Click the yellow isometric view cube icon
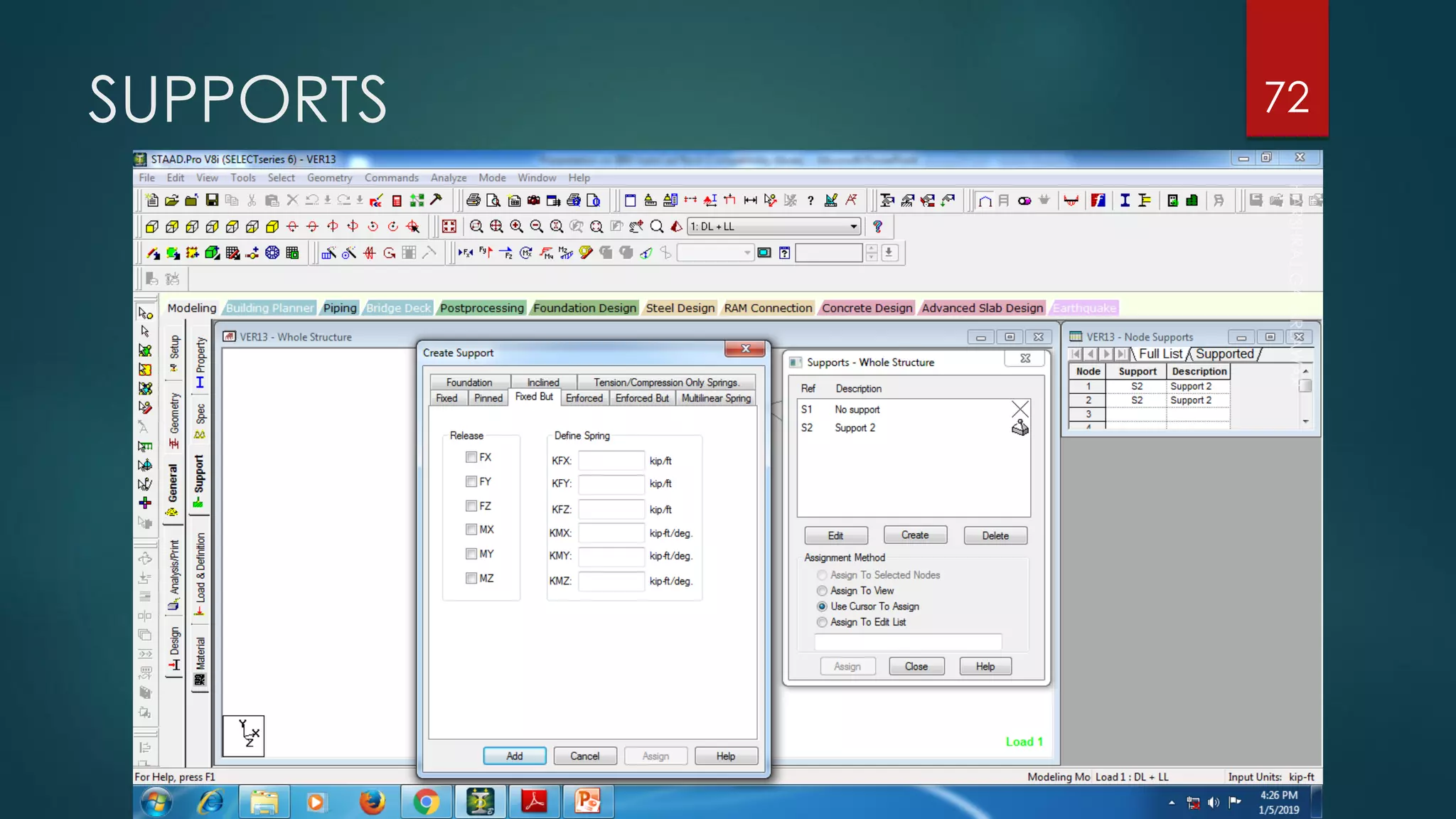 pos(272,227)
